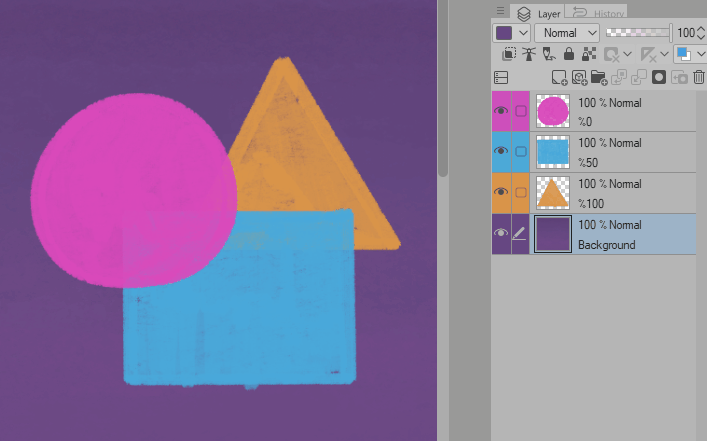Screen dimensions: 707x441
Task: Hide the %50 rectangle layer
Action: [x=501, y=151]
